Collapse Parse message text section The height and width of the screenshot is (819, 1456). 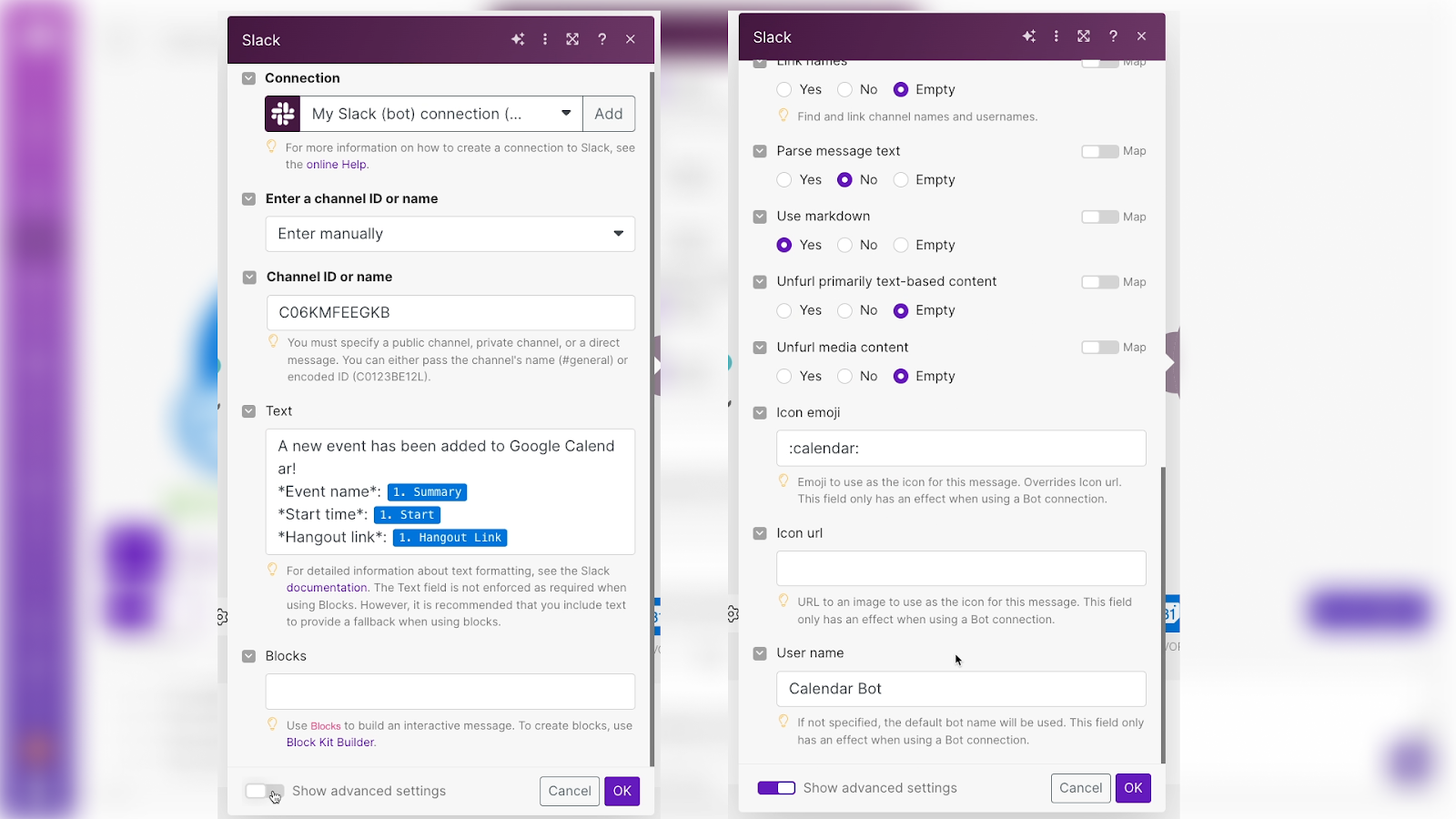tap(760, 151)
